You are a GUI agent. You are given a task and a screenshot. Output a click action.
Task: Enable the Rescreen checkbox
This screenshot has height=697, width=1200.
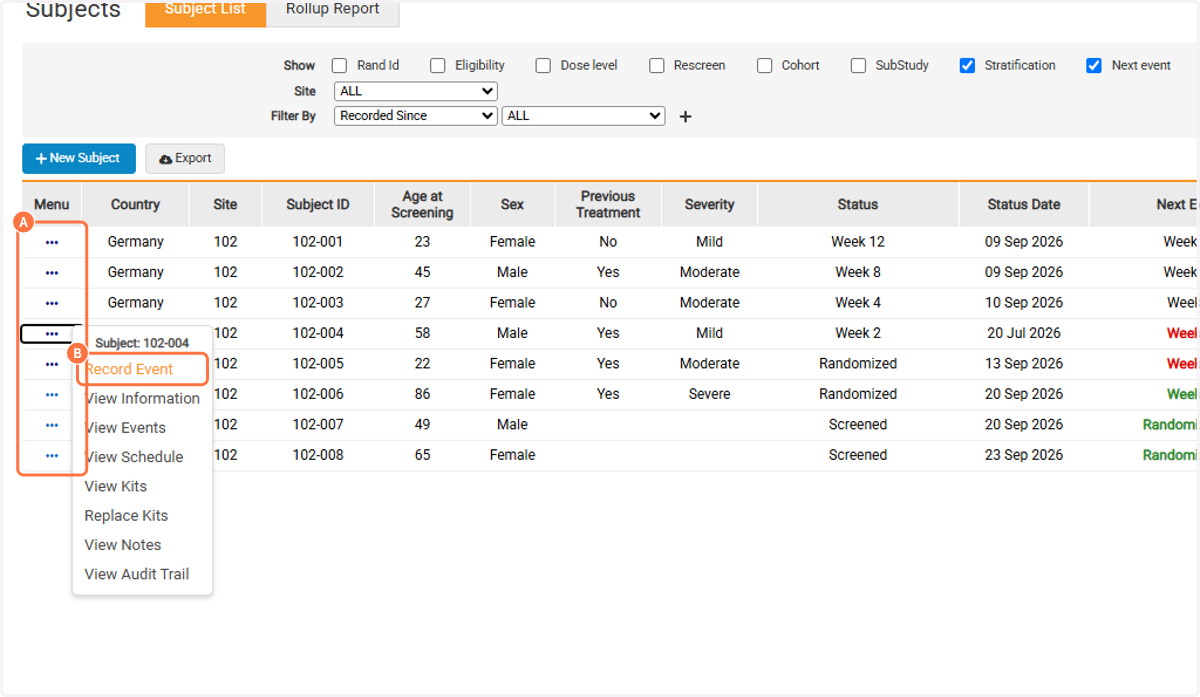click(657, 66)
